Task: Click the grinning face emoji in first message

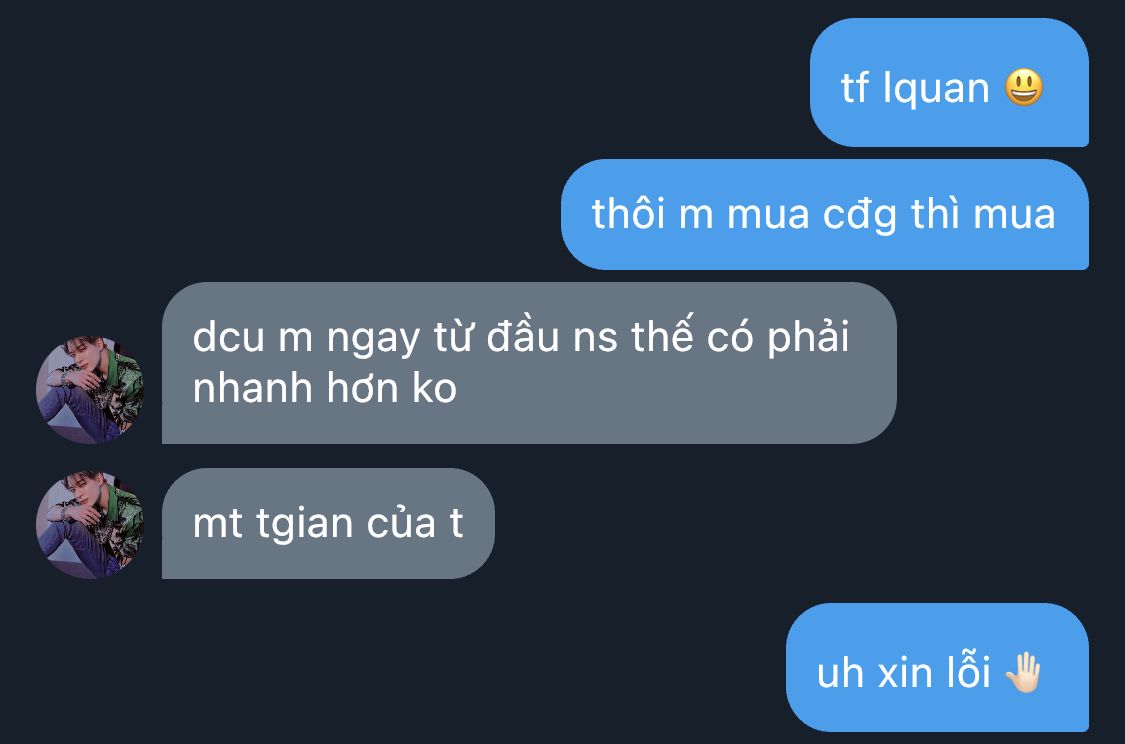Action: tap(1024, 88)
